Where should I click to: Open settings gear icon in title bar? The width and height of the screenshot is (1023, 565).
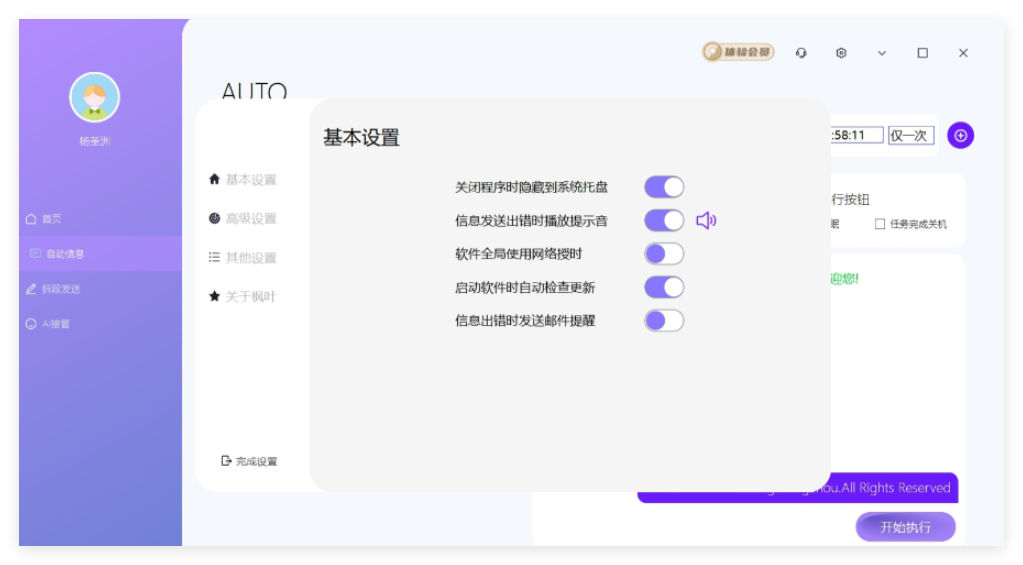[x=842, y=53]
